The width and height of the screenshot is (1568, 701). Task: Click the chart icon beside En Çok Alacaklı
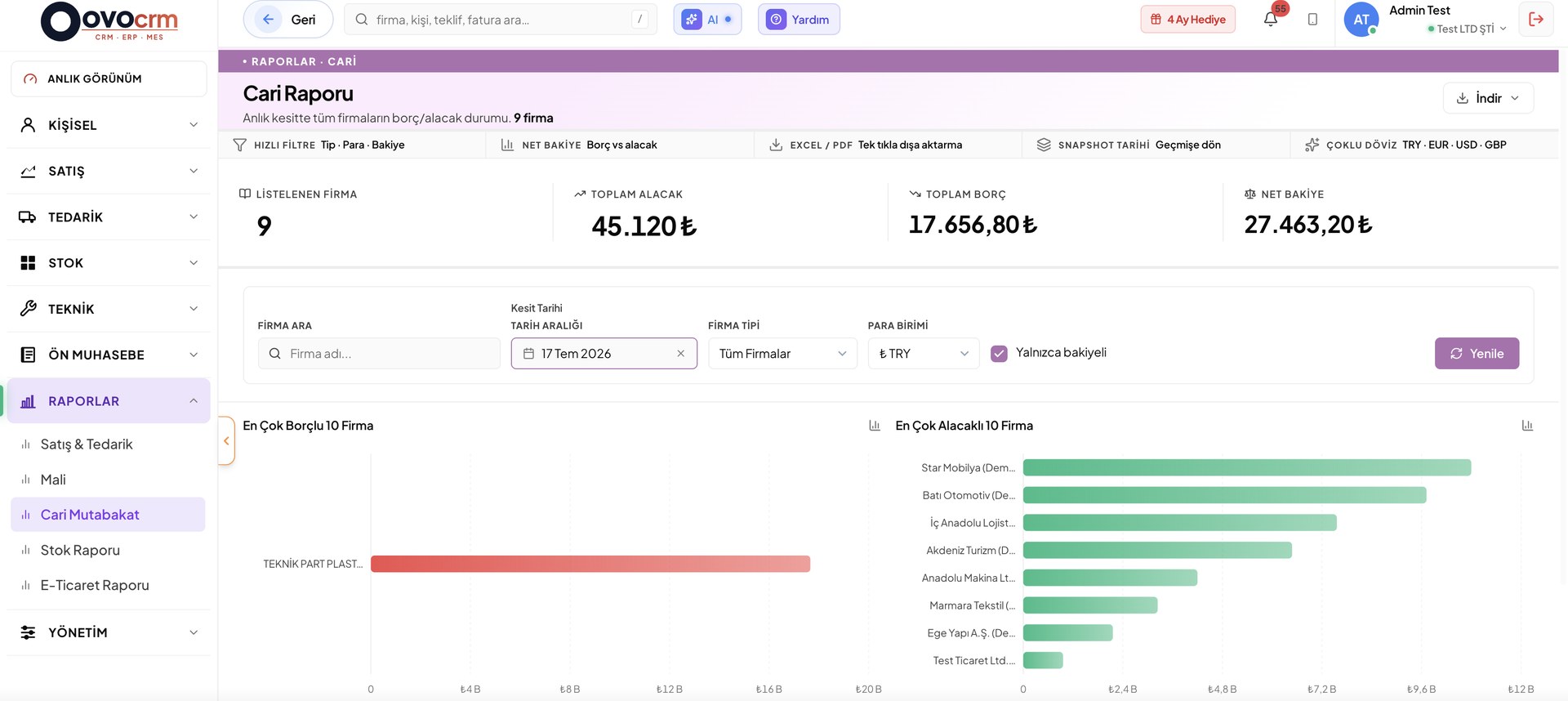1527,426
